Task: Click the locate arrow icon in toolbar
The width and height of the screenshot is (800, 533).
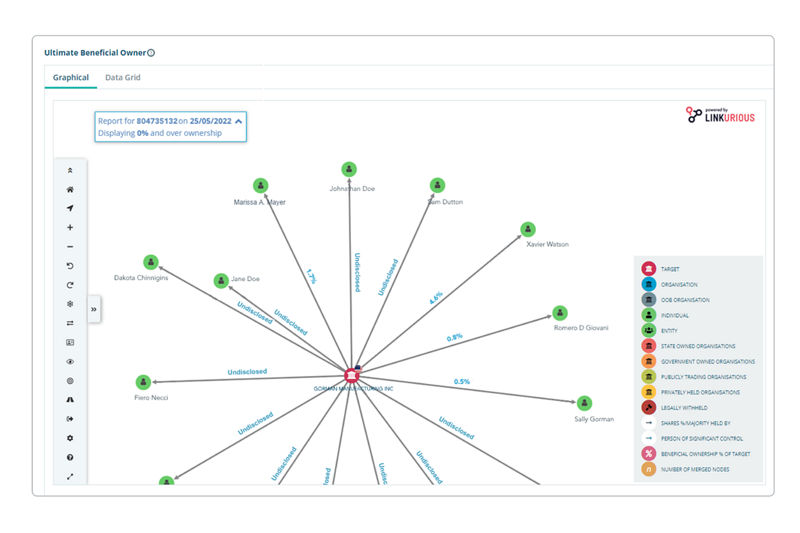Action: pyautogui.click(x=70, y=208)
